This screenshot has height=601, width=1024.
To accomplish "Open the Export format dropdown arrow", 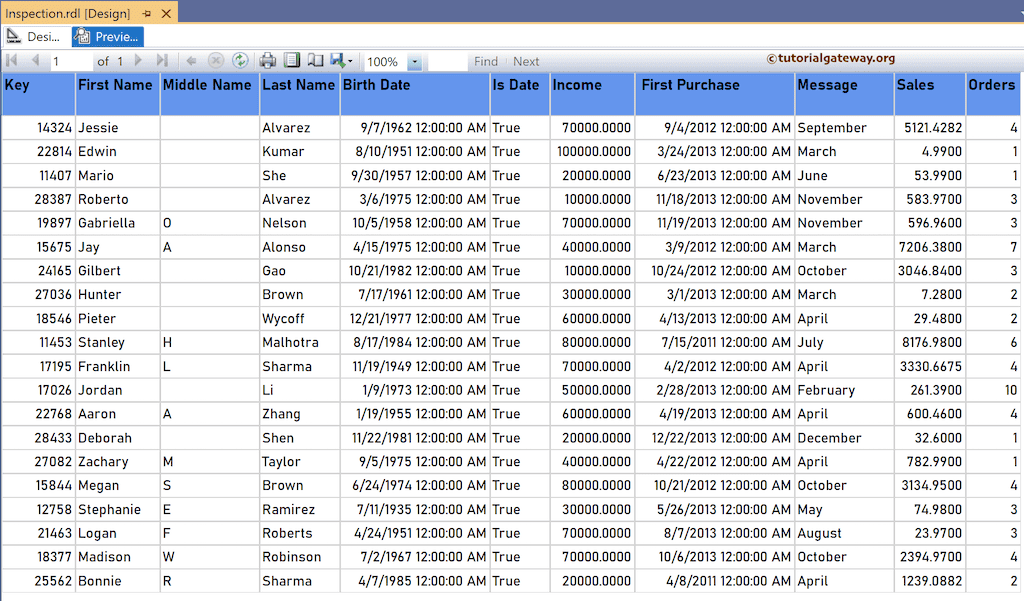I will [351, 61].
